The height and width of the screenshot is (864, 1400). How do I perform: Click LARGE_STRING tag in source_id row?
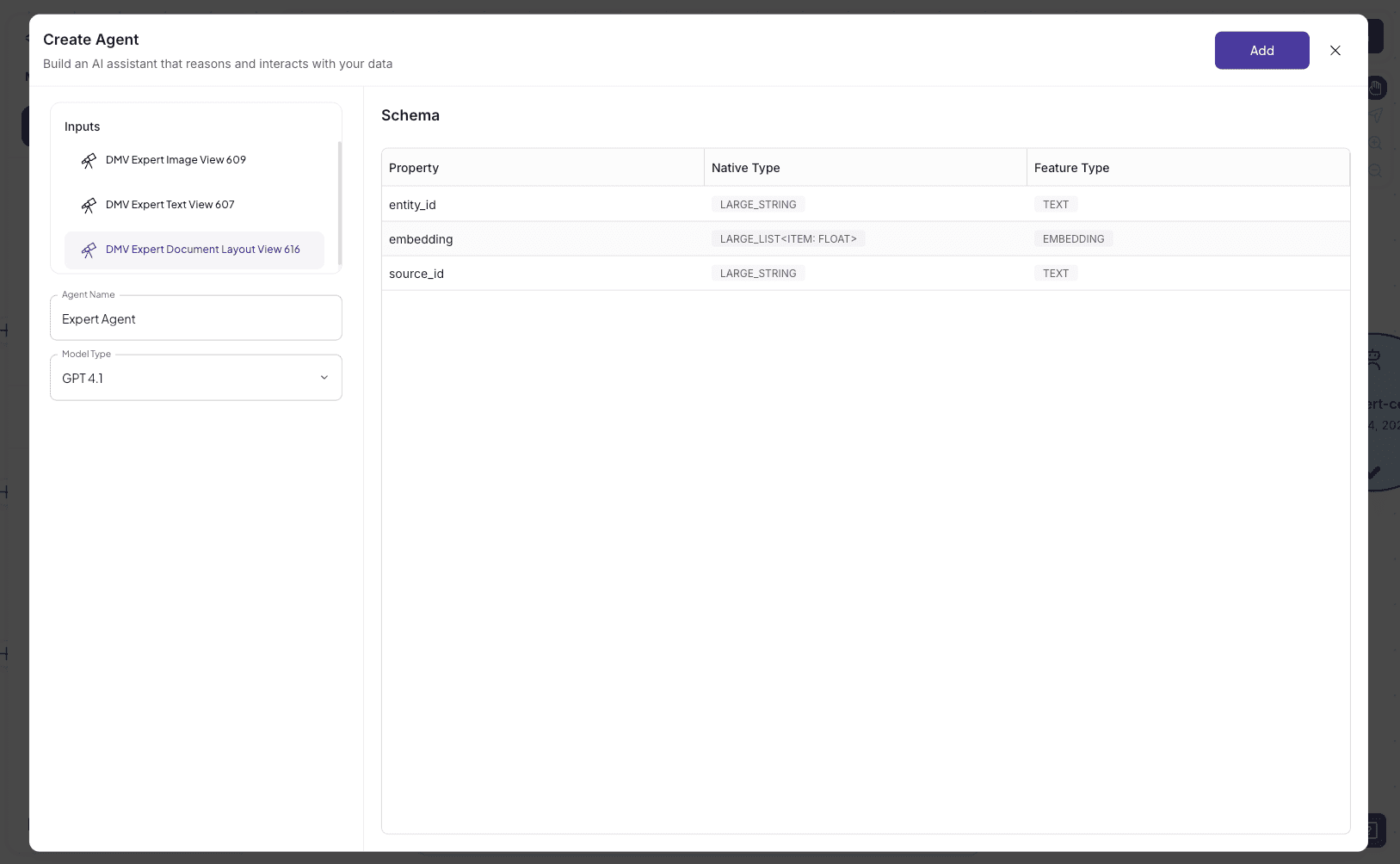pos(758,274)
